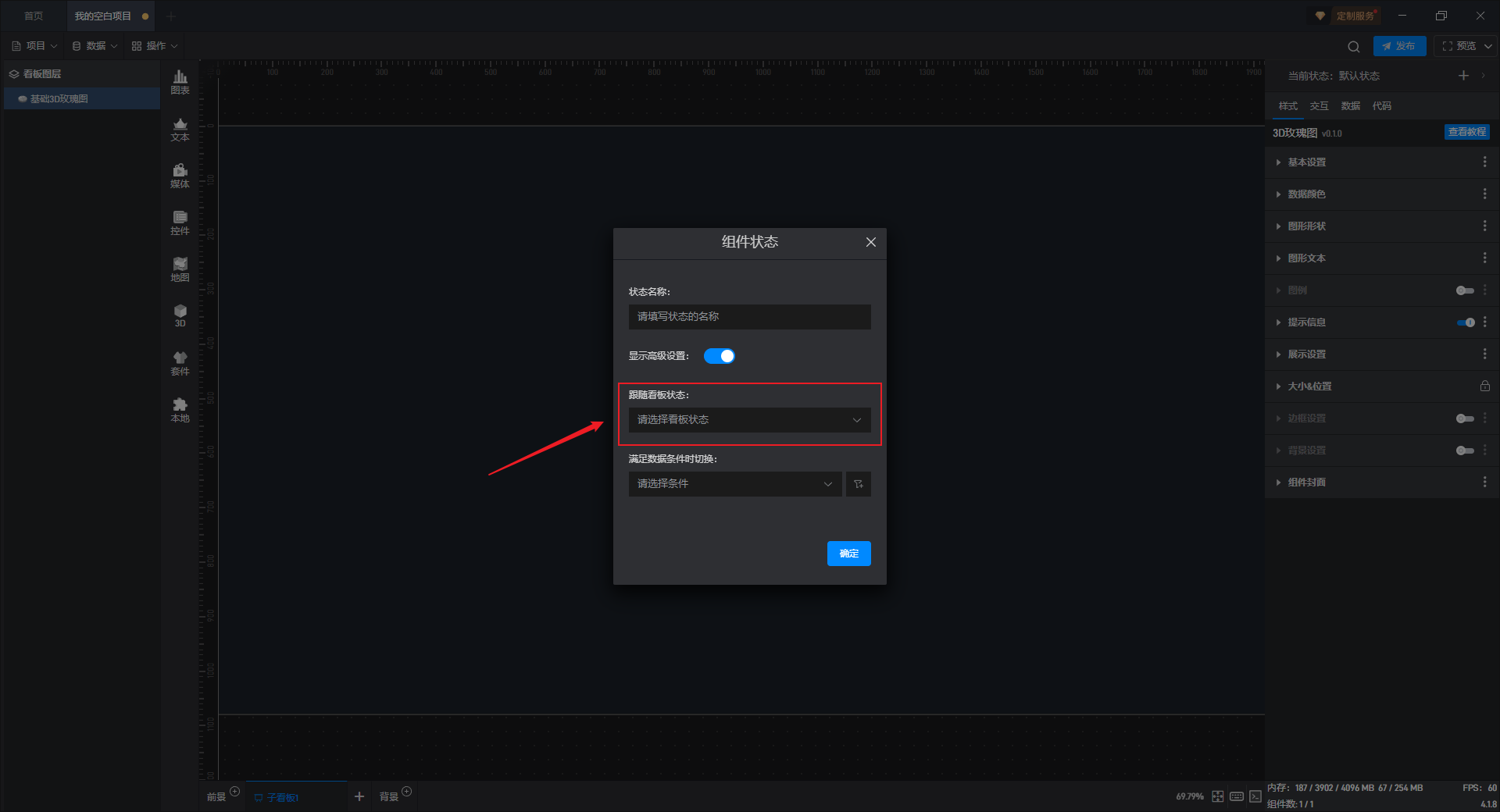The image size is (1500, 812).
Task: Toggle visibility of 基础3D玫瑰图 layer
Action: pyautogui.click(x=23, y=99)
